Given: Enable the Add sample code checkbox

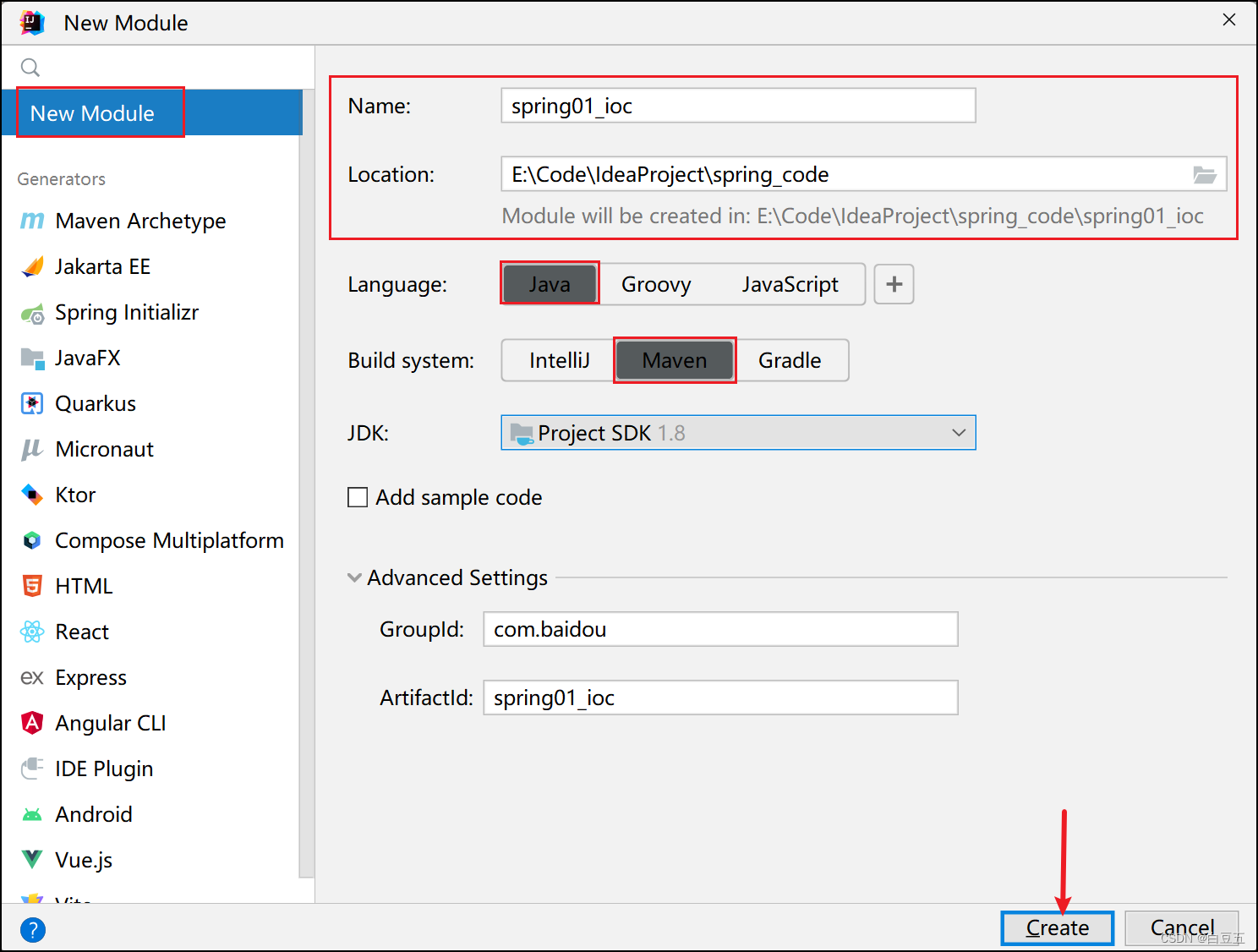Looking at the screenshot, I should pyautogui.click(x=358, y=497).
